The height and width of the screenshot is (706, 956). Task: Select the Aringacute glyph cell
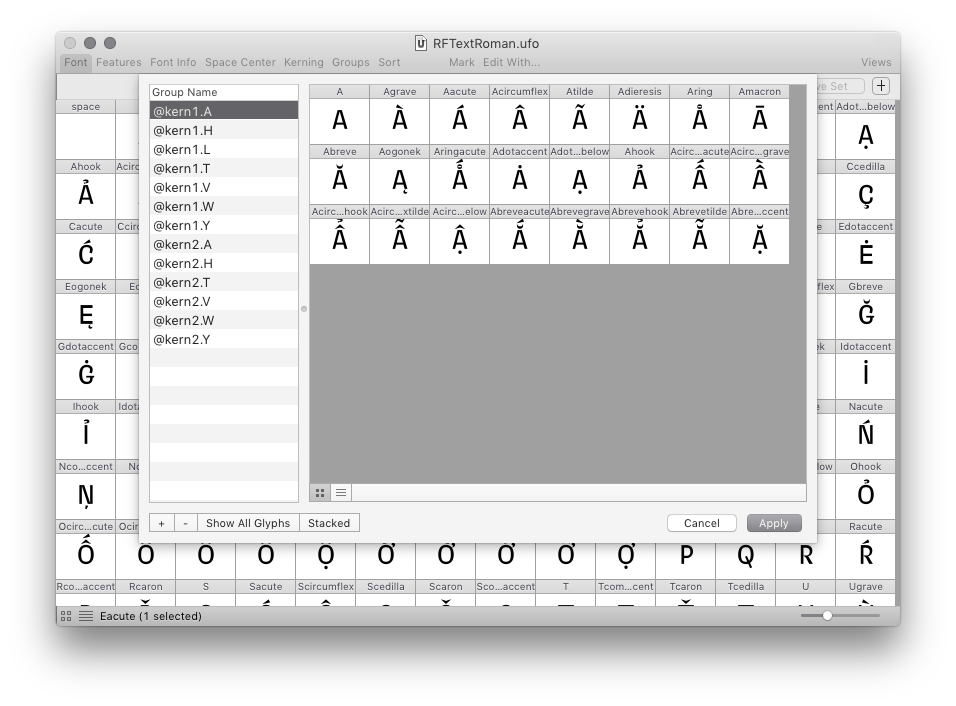[x=460, y=174]
